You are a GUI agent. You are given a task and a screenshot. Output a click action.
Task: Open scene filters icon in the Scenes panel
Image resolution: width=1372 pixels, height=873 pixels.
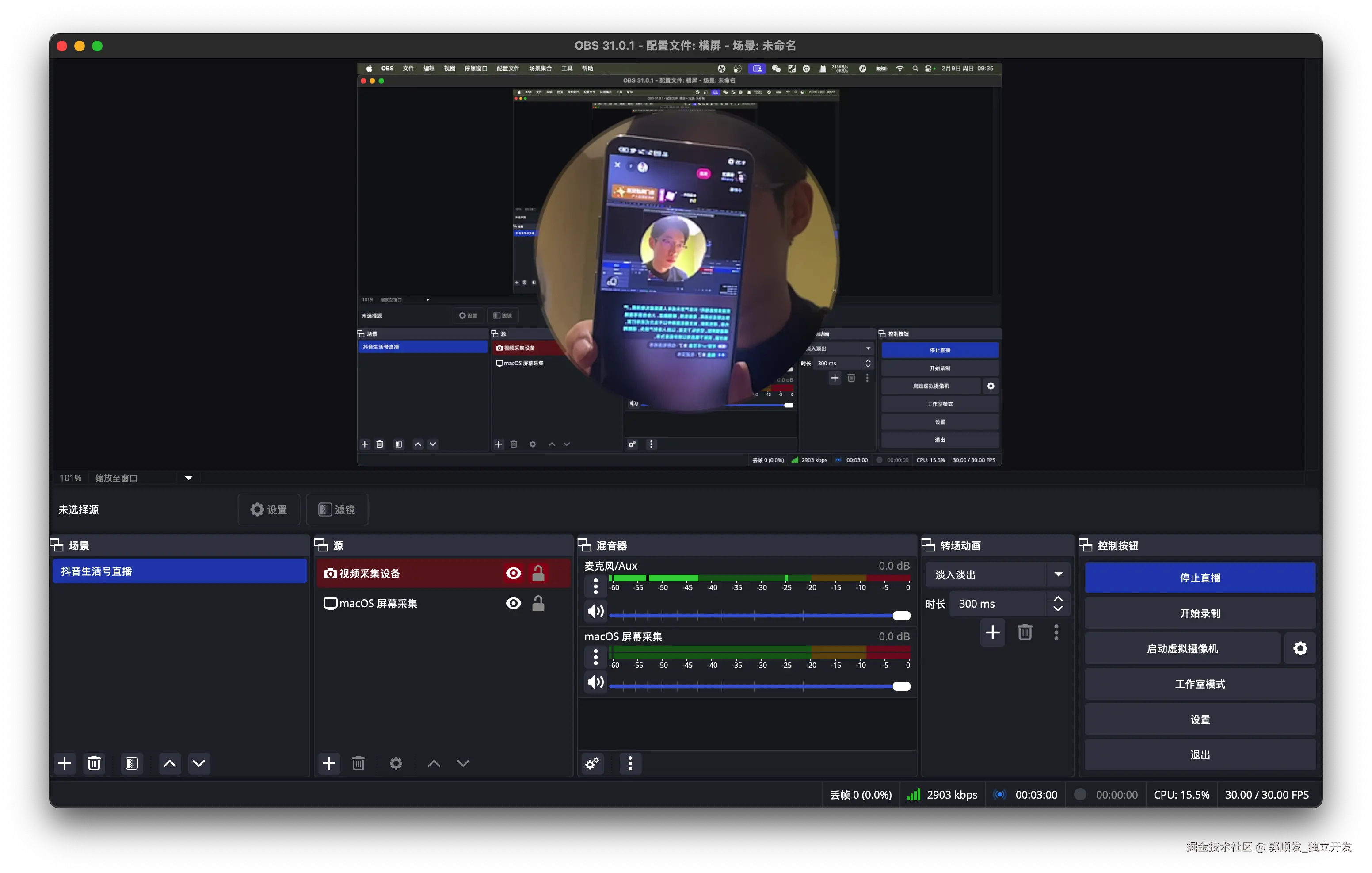(132, 763)
